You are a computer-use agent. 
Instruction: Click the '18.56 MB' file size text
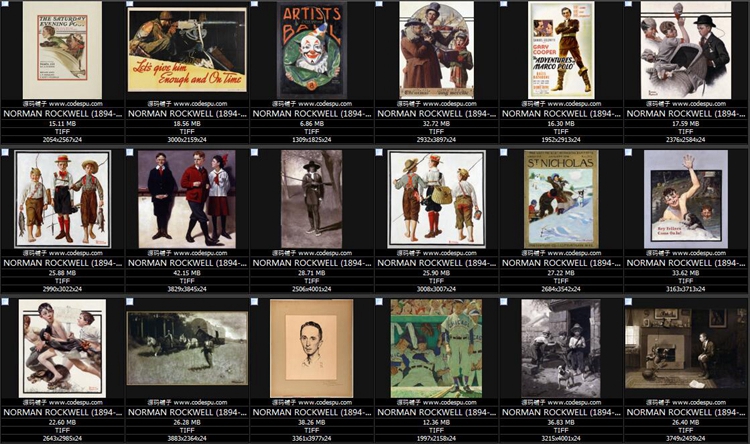[x=187, y=123]
